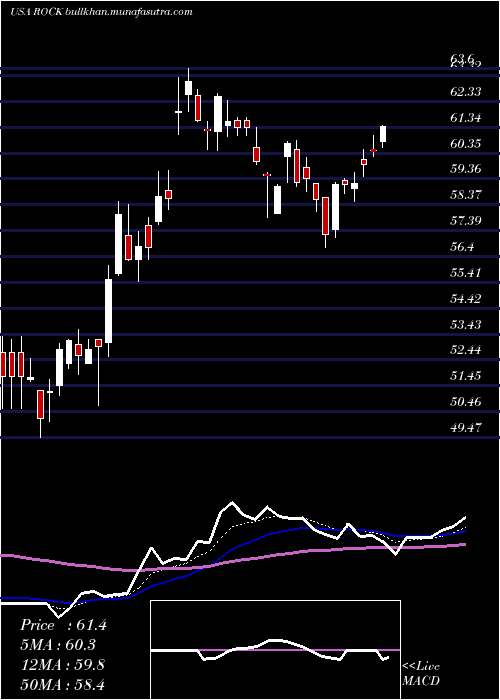This screenshot has width=500, height=700.
Task: Click the red candle with lowest wick near 49.47
Action: [x=40, y=408]
